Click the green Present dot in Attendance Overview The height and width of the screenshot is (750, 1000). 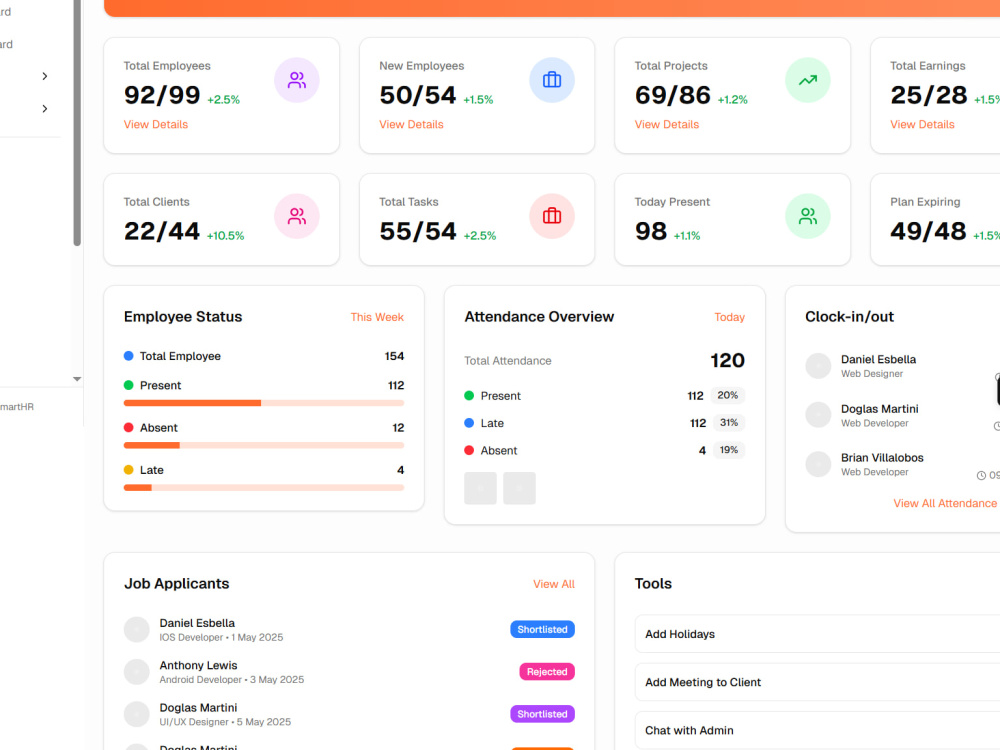pyautogui.click(x=469, y=395)
